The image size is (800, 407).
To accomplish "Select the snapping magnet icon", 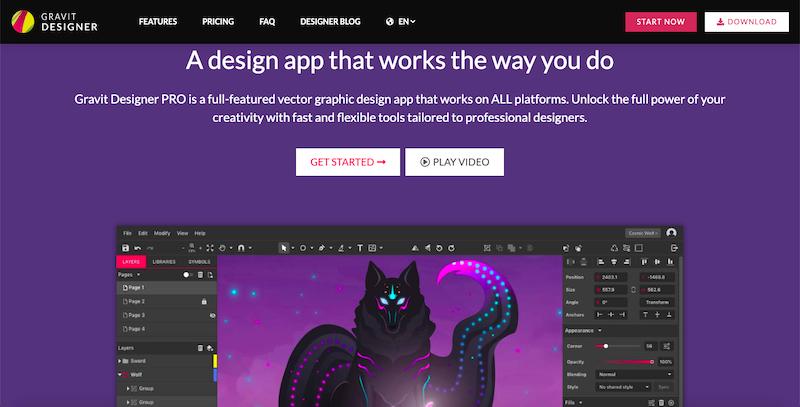I will [241, 248].
